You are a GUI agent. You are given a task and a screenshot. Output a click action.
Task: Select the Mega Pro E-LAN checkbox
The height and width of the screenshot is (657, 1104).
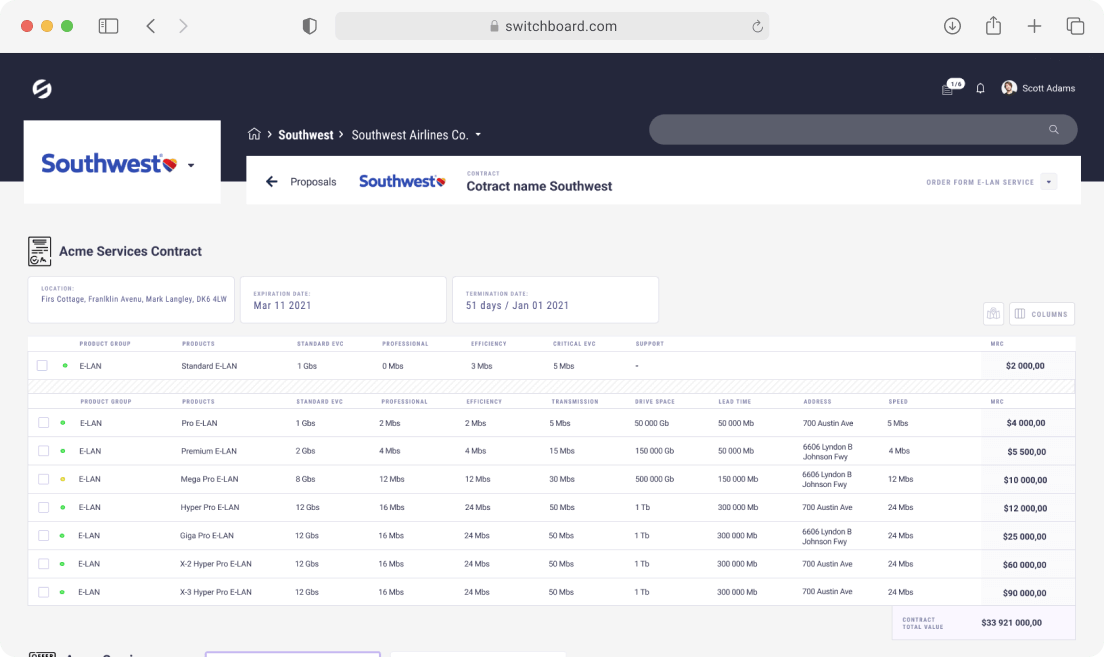44,479
